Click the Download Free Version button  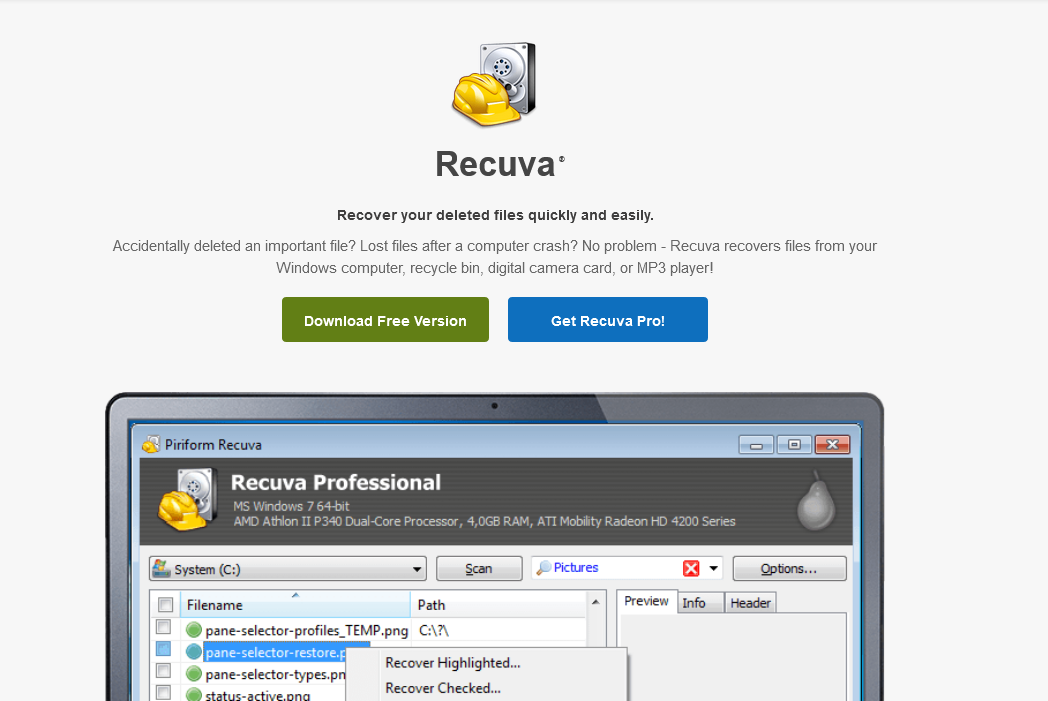[x=385, y=319]
